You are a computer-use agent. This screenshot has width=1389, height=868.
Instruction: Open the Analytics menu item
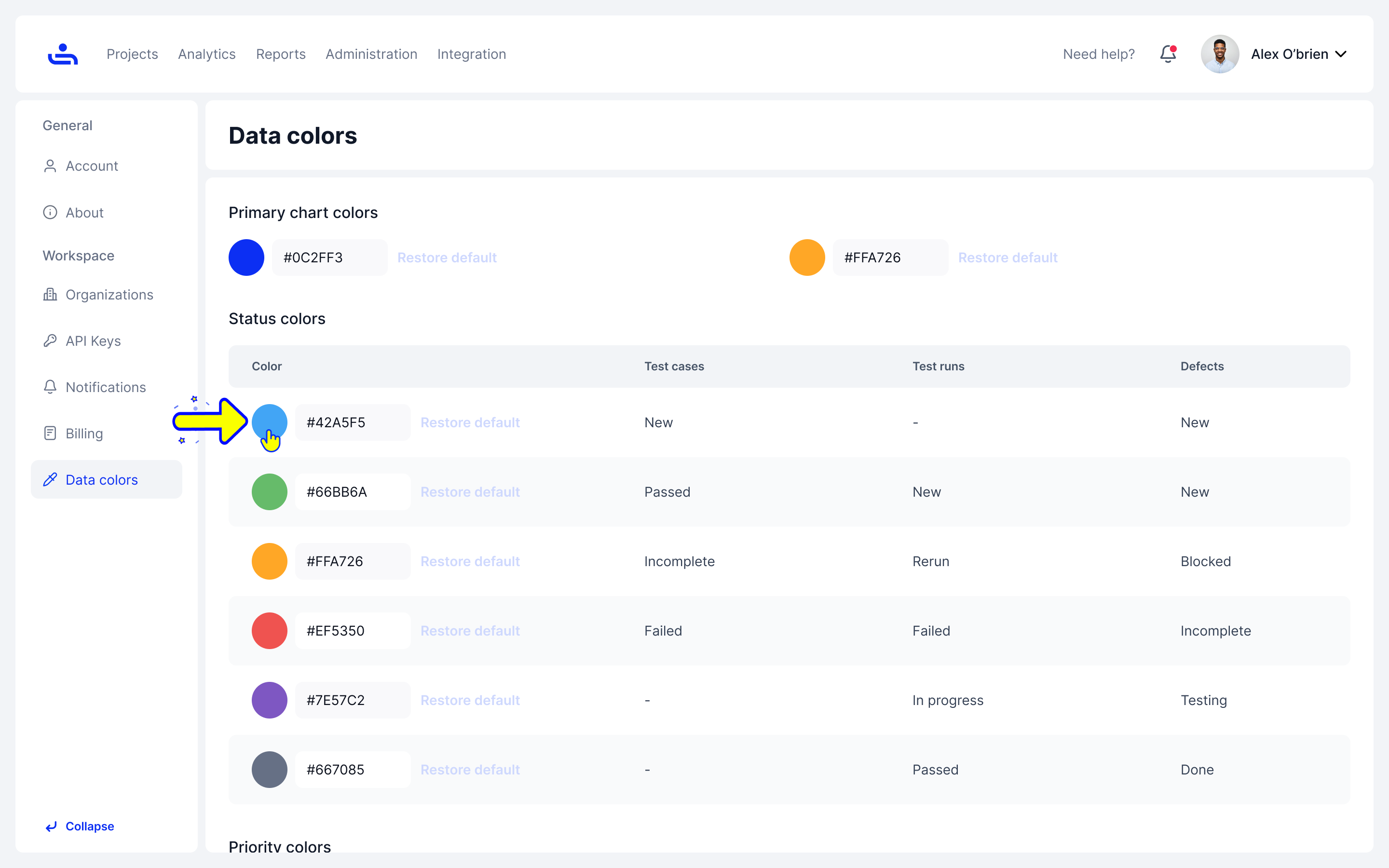[206, 54]
